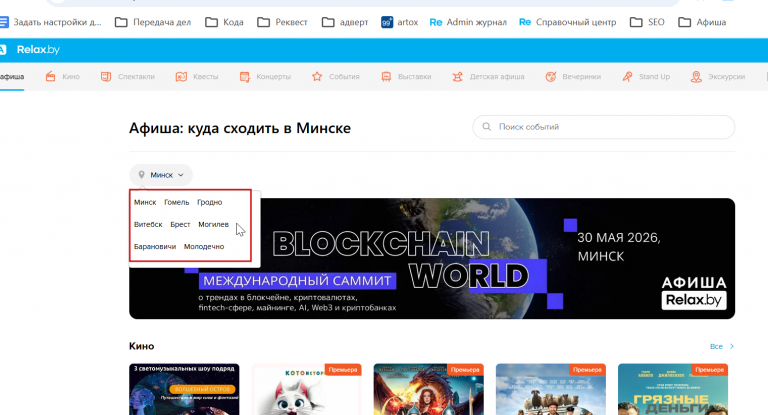
Task: Open the Волшебный остров show poster
Action: coord(184,389)
